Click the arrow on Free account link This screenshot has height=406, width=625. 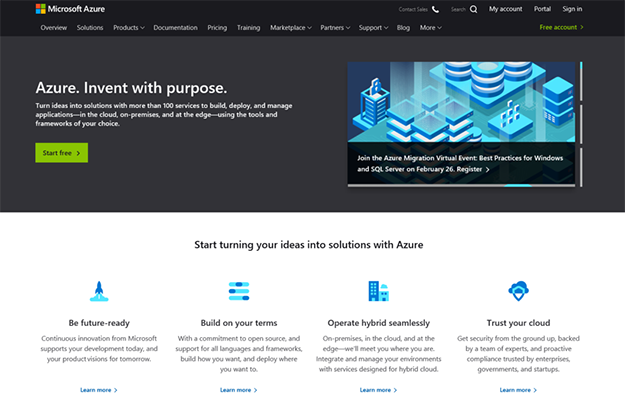click(x=582, y=27)
